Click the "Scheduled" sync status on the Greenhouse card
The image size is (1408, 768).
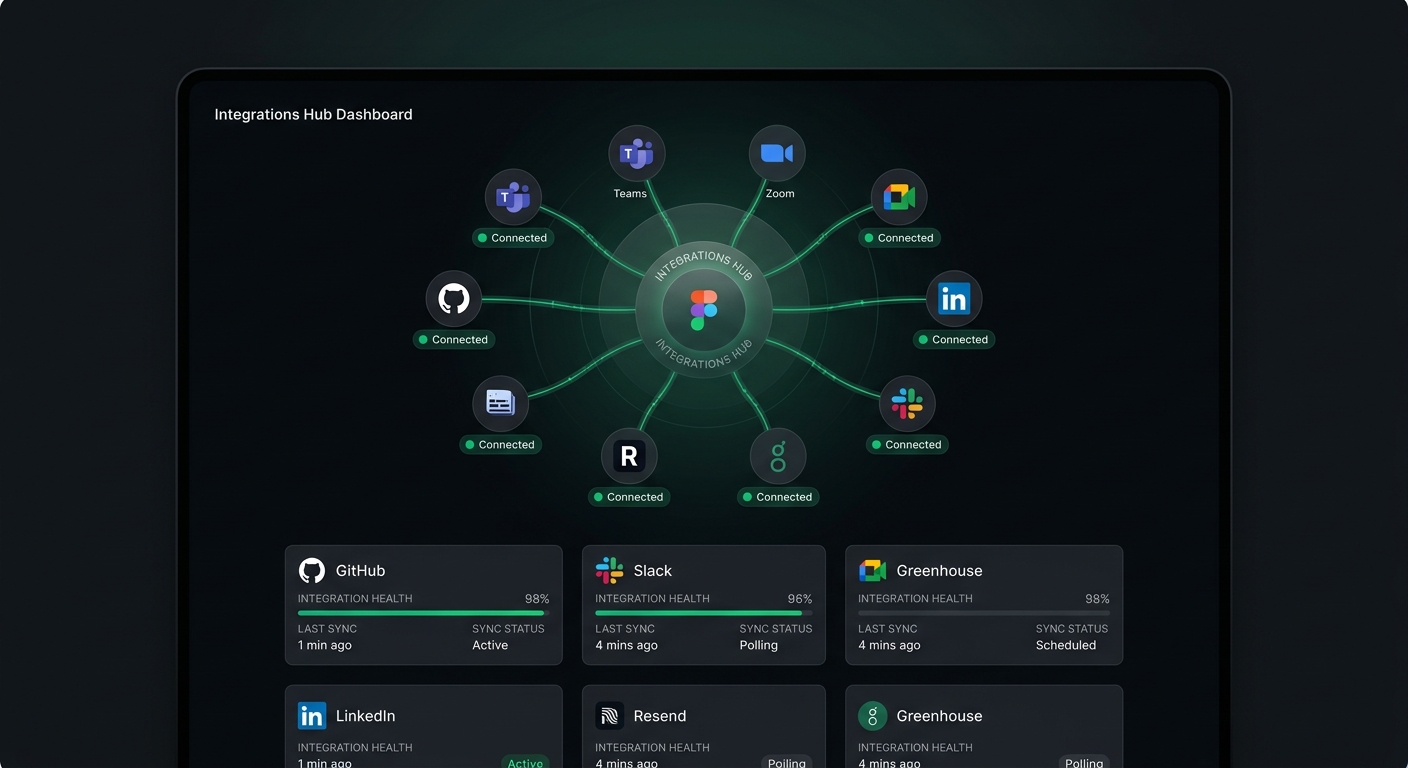(1066, 646)
